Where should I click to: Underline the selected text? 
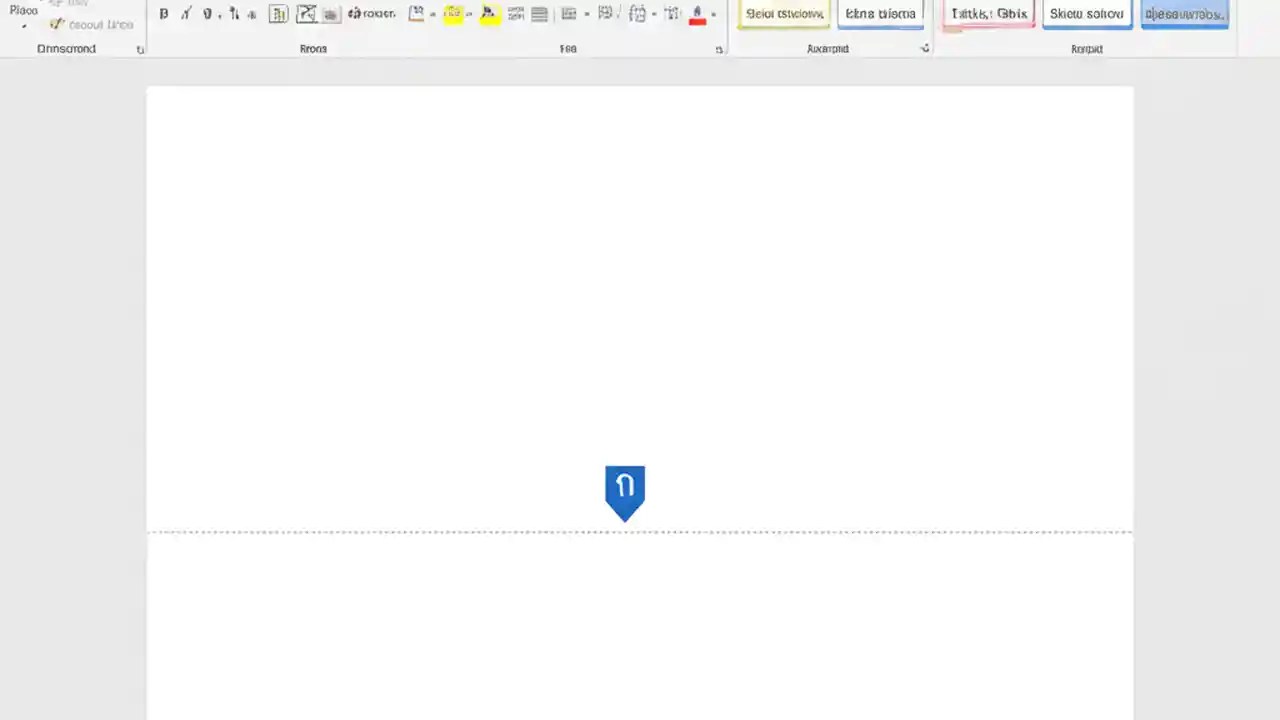[x=207, y=13]
